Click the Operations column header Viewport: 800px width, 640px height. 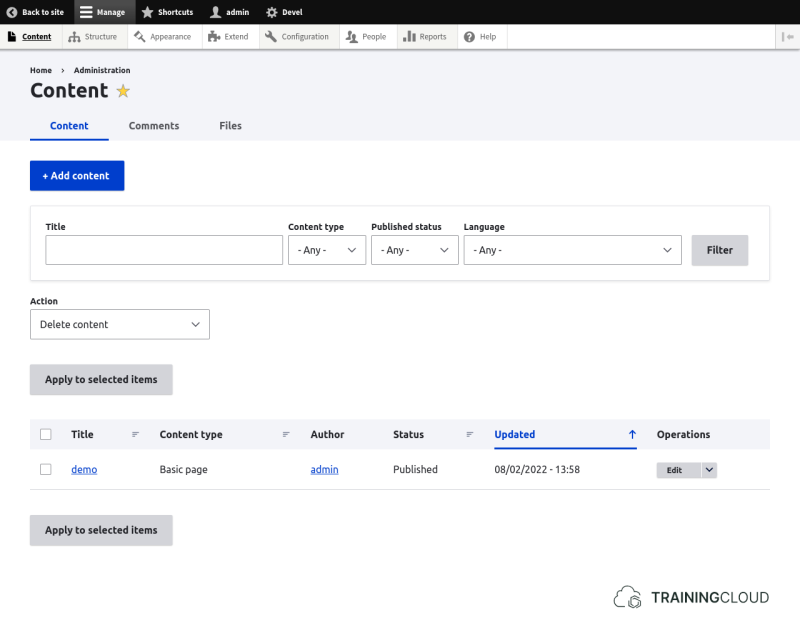pos(683,434)
